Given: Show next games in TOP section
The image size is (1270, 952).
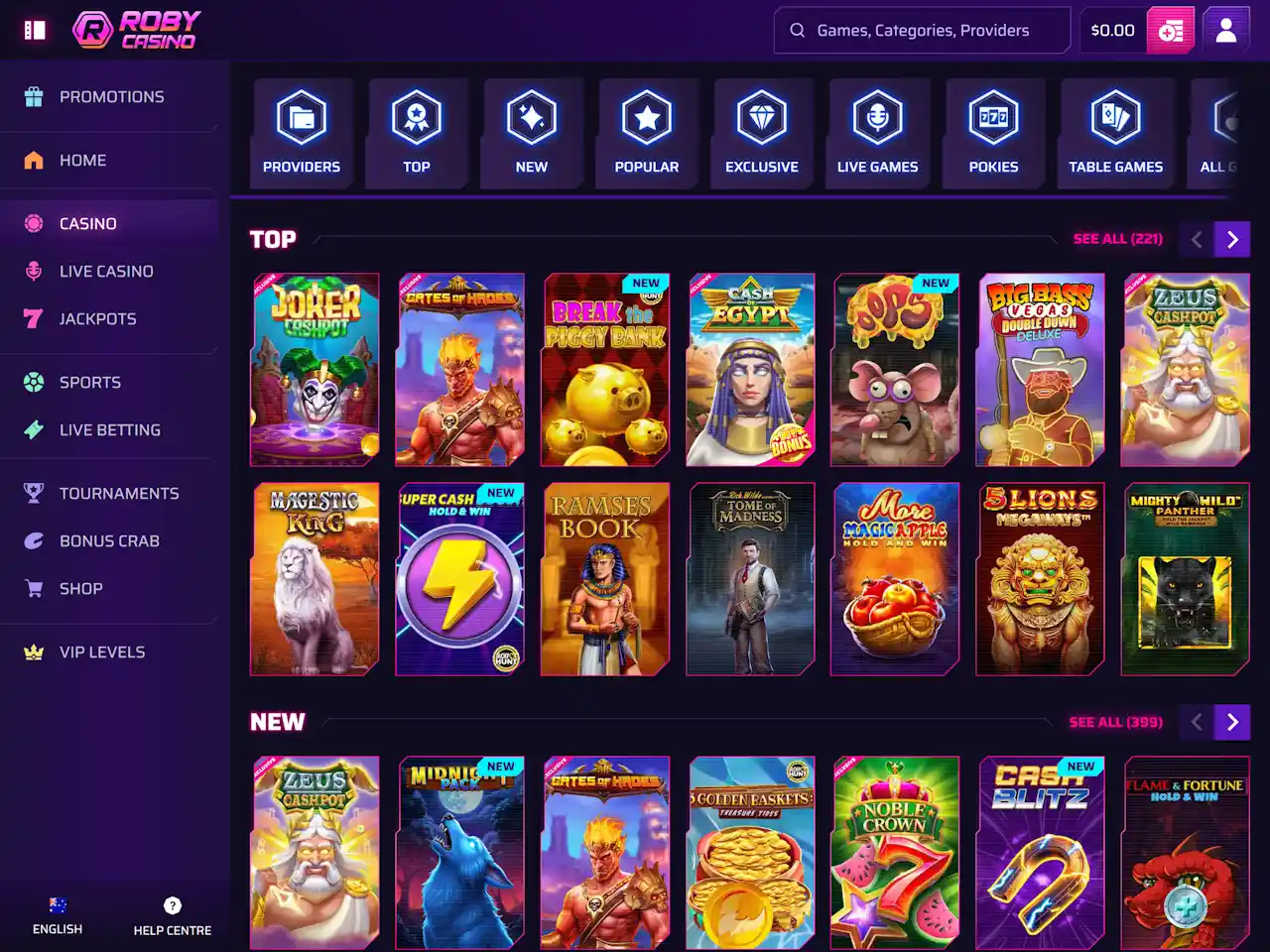Looking at the screenshot, I should [1232, 239].
